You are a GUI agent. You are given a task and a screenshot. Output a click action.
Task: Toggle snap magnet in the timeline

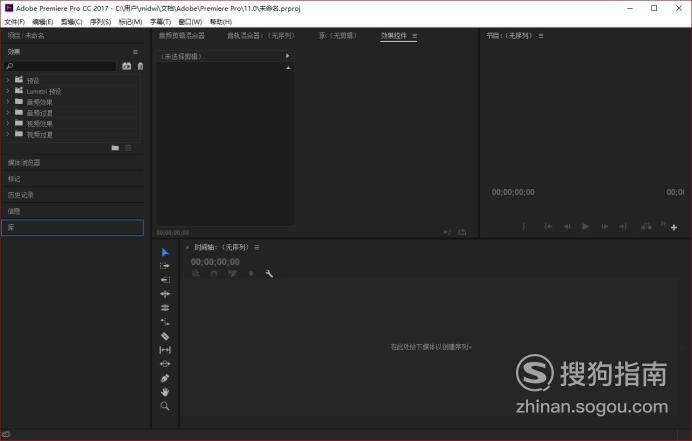pyautogui.click(x=214, y=274)
